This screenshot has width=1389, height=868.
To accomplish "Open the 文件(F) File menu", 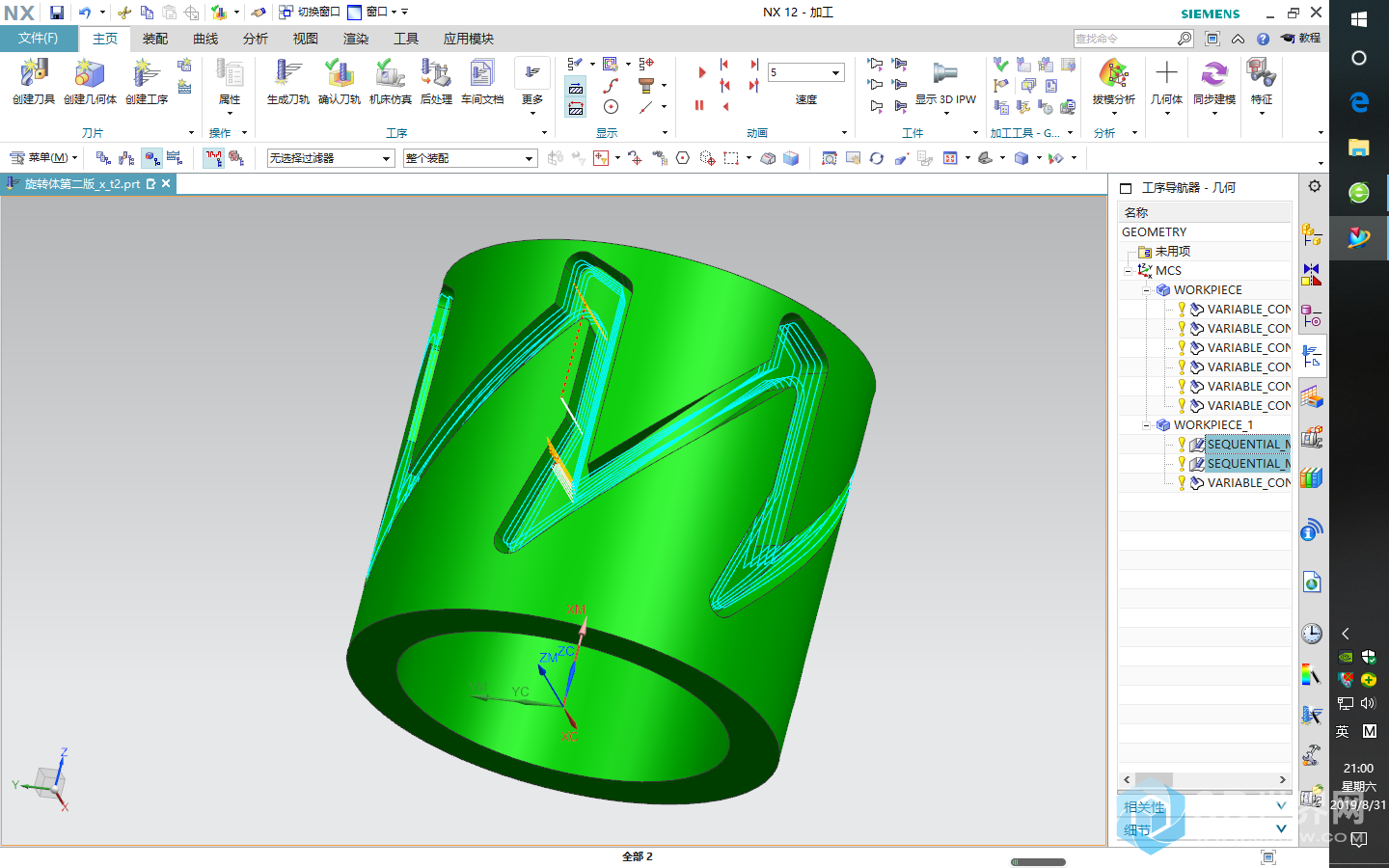I will (39, 39).
